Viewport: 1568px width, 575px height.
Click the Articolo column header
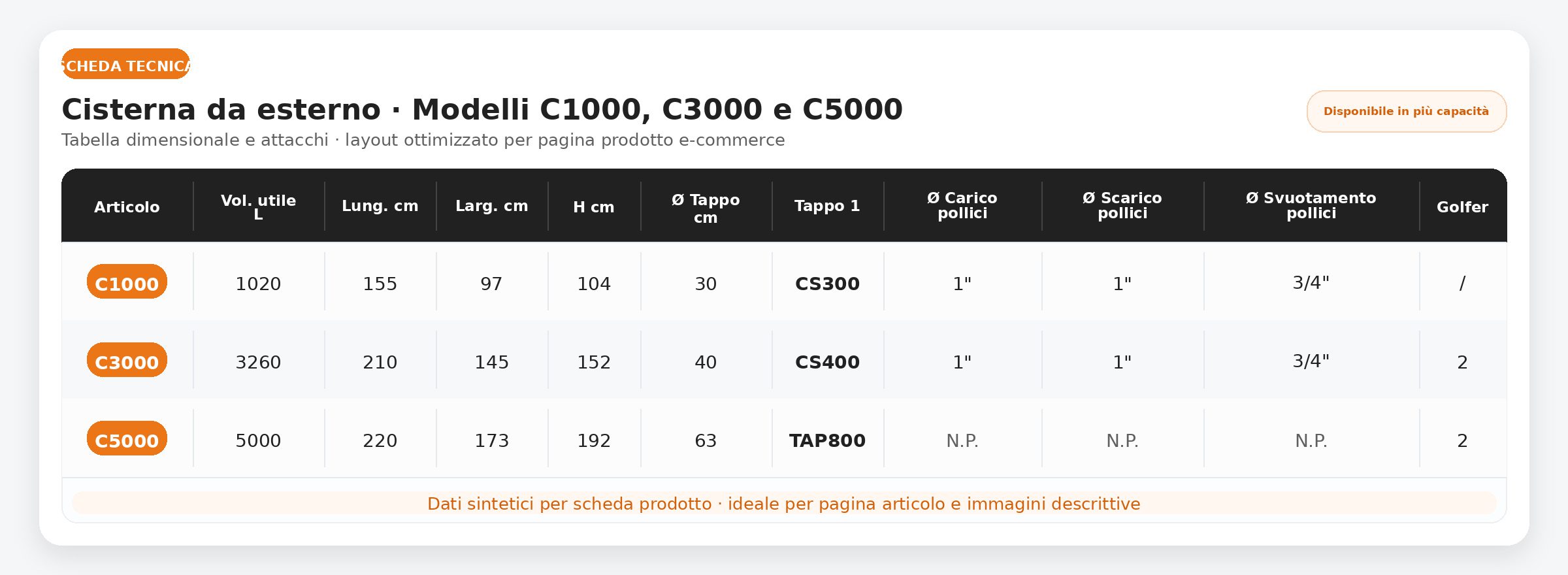pos(127,207)
